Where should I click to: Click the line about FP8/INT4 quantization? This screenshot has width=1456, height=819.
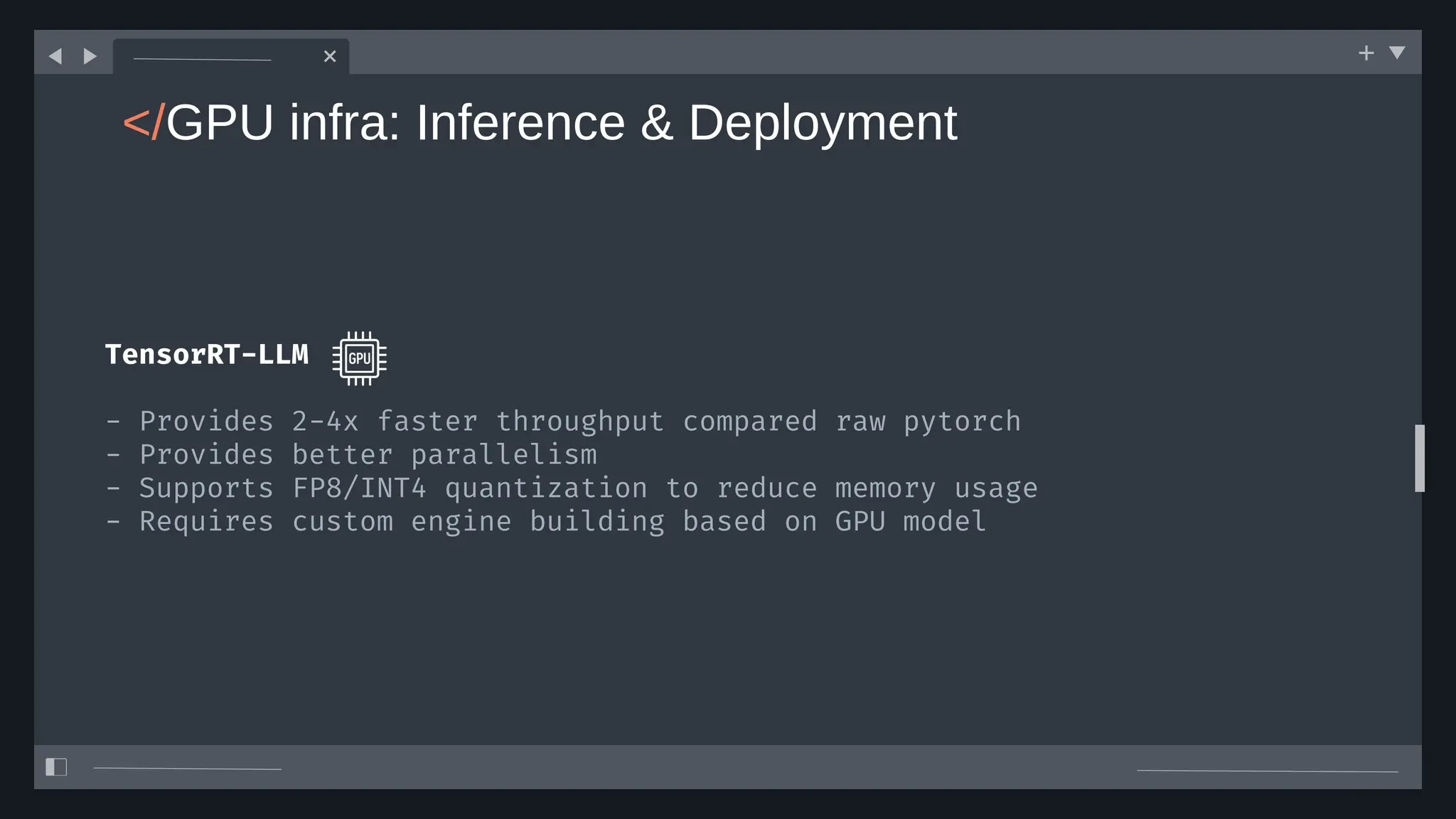(572, 488)
